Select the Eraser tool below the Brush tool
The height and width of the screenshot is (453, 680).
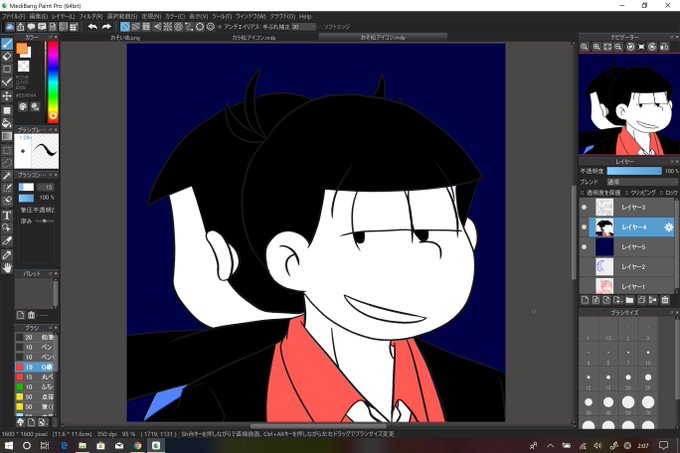7,56
